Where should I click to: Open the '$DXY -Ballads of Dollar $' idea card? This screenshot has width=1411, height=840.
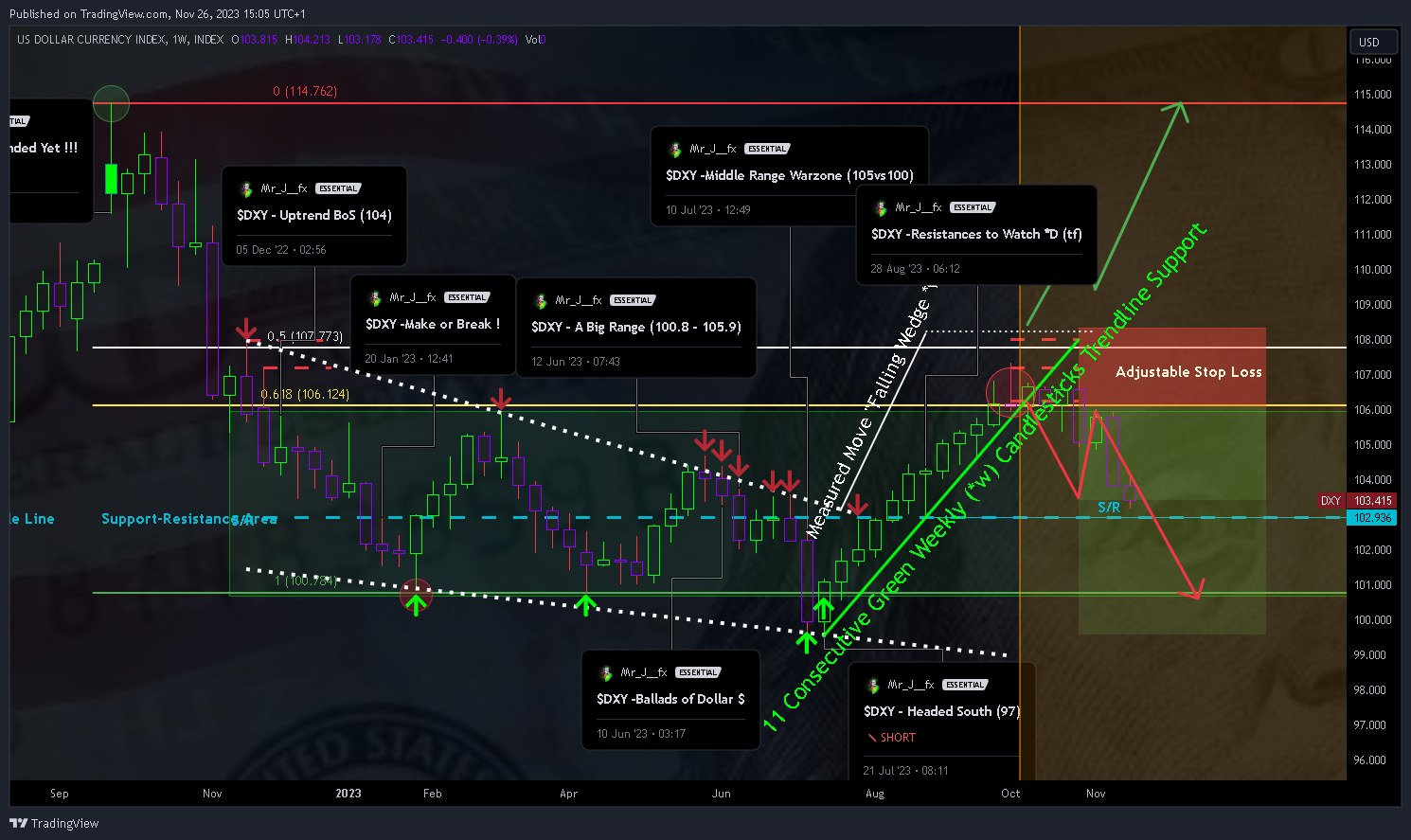click(x=671, y=700)
